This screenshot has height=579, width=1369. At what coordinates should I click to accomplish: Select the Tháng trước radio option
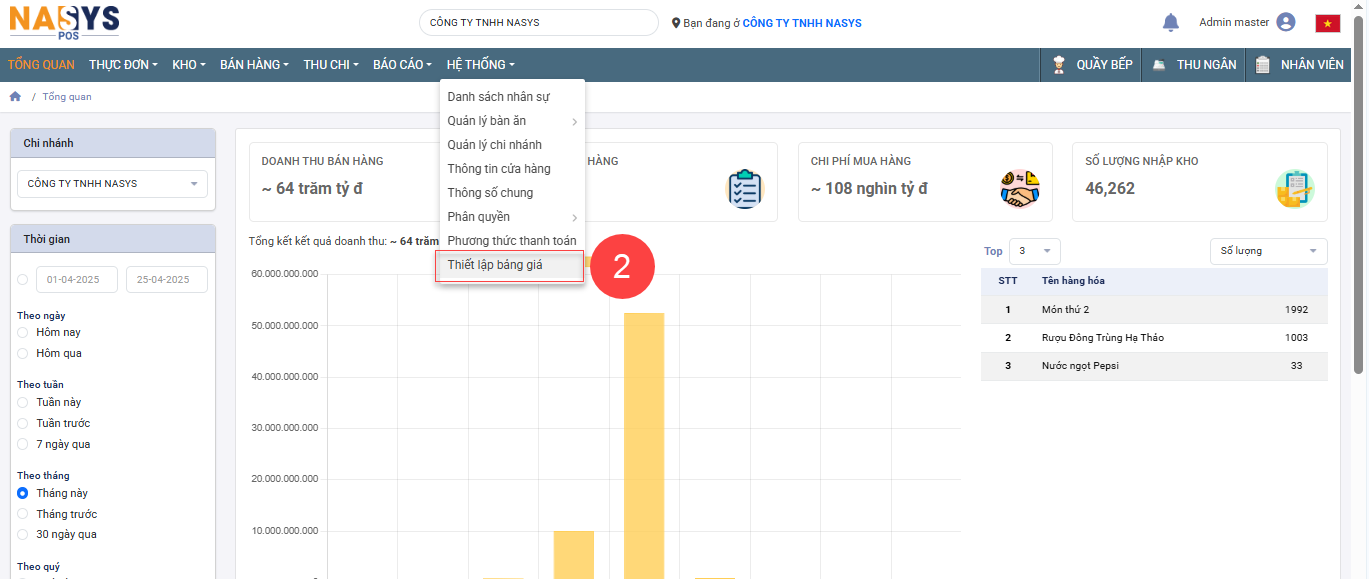[23, 514]
